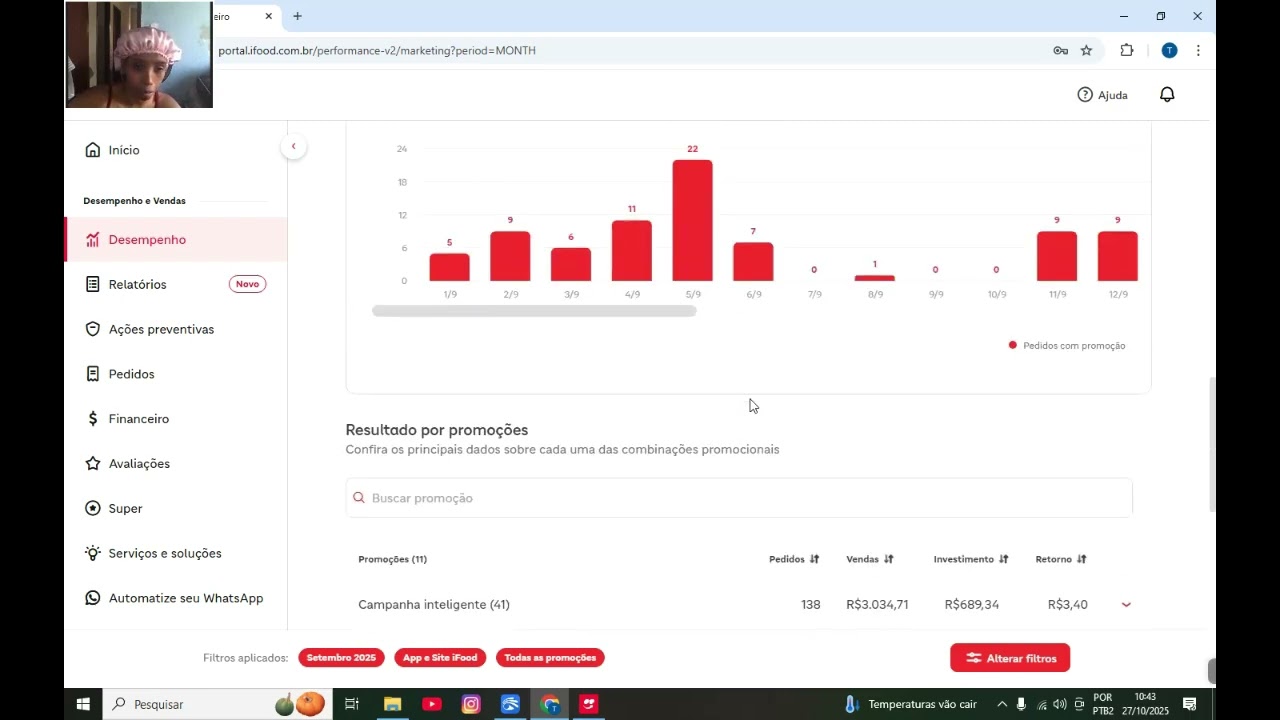The image size is (1280, 720).
Task: Open Chrome three-dot menu
Action: [x=1198, y=50]
